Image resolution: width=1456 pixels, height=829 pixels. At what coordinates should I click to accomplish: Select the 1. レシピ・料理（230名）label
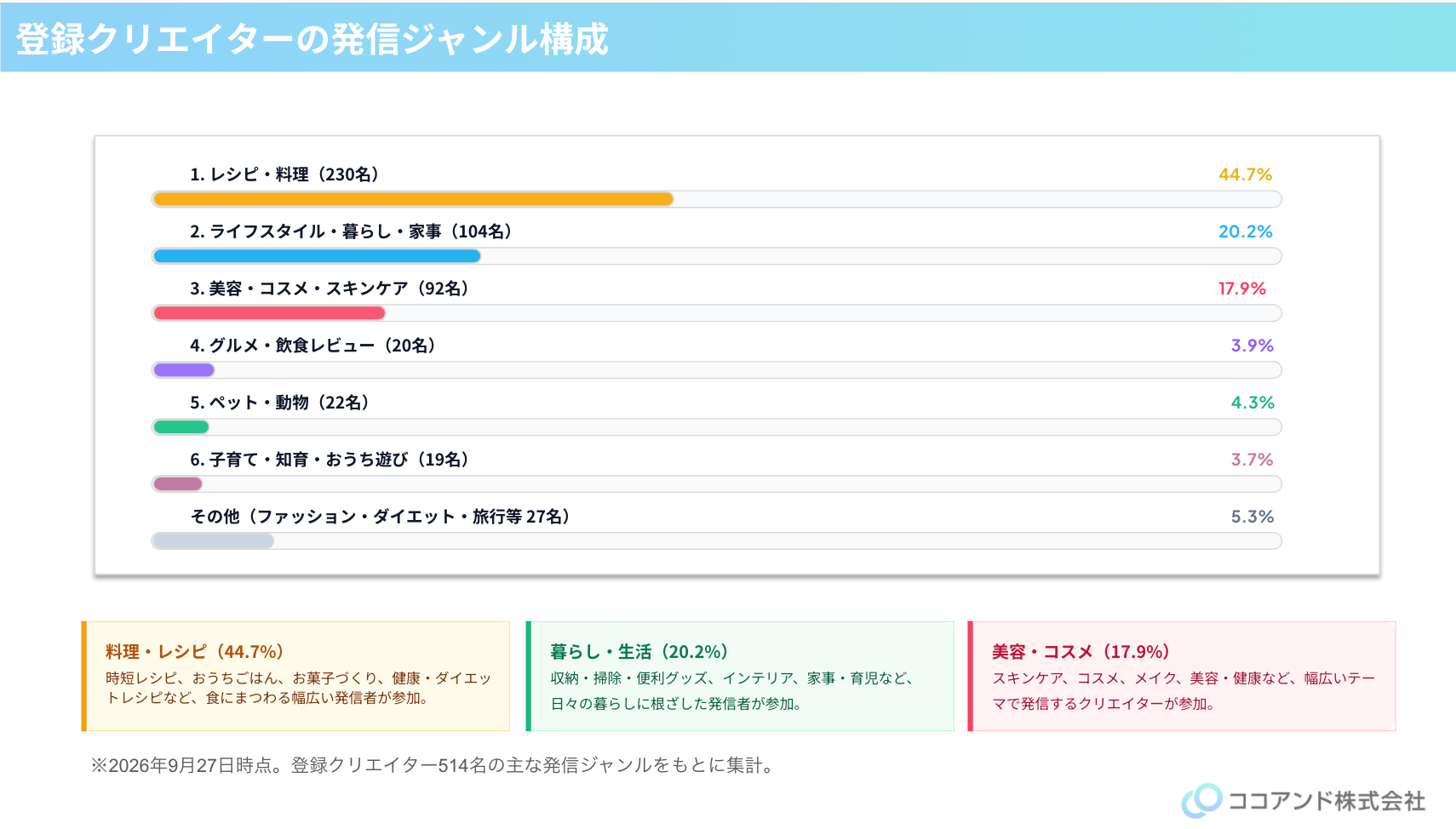tap(284, 174)
